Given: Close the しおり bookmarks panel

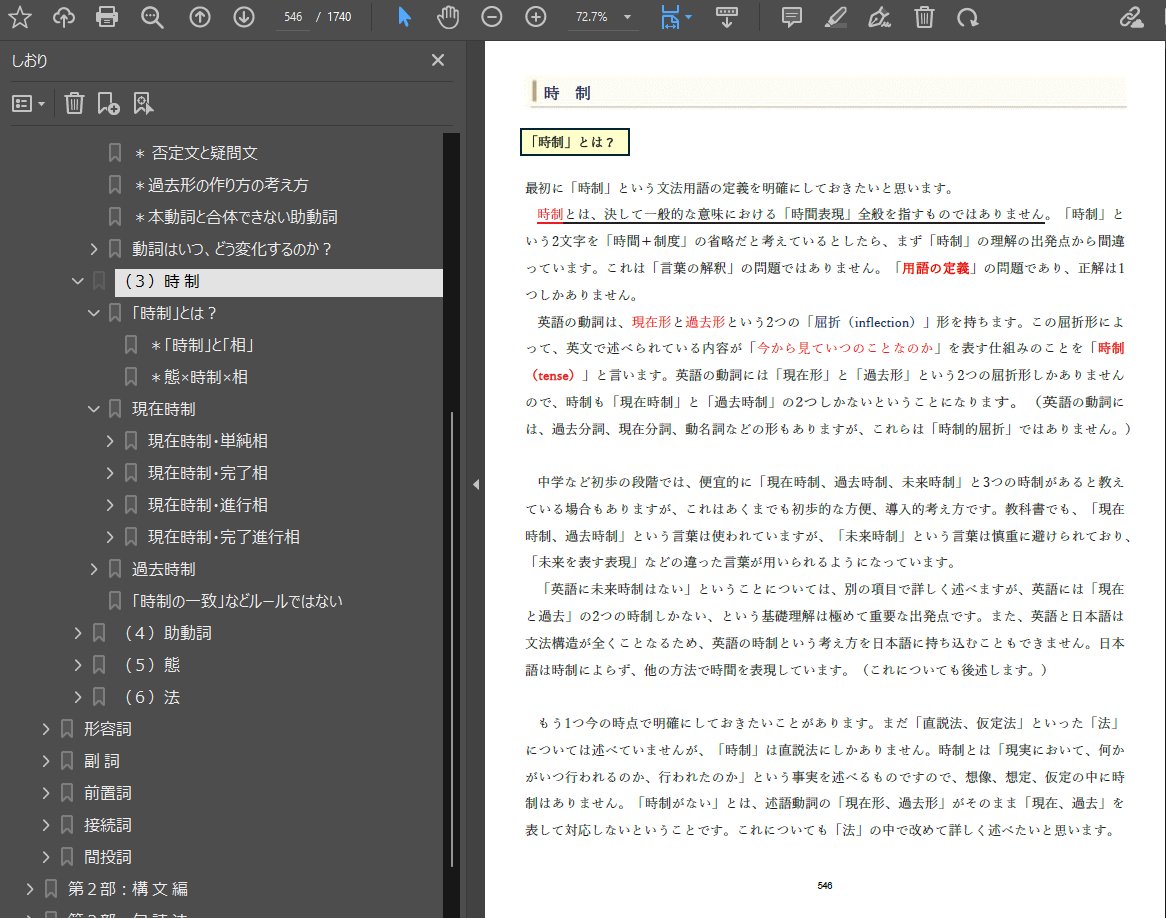Looking at the screenshot, I should click(438, 60).
